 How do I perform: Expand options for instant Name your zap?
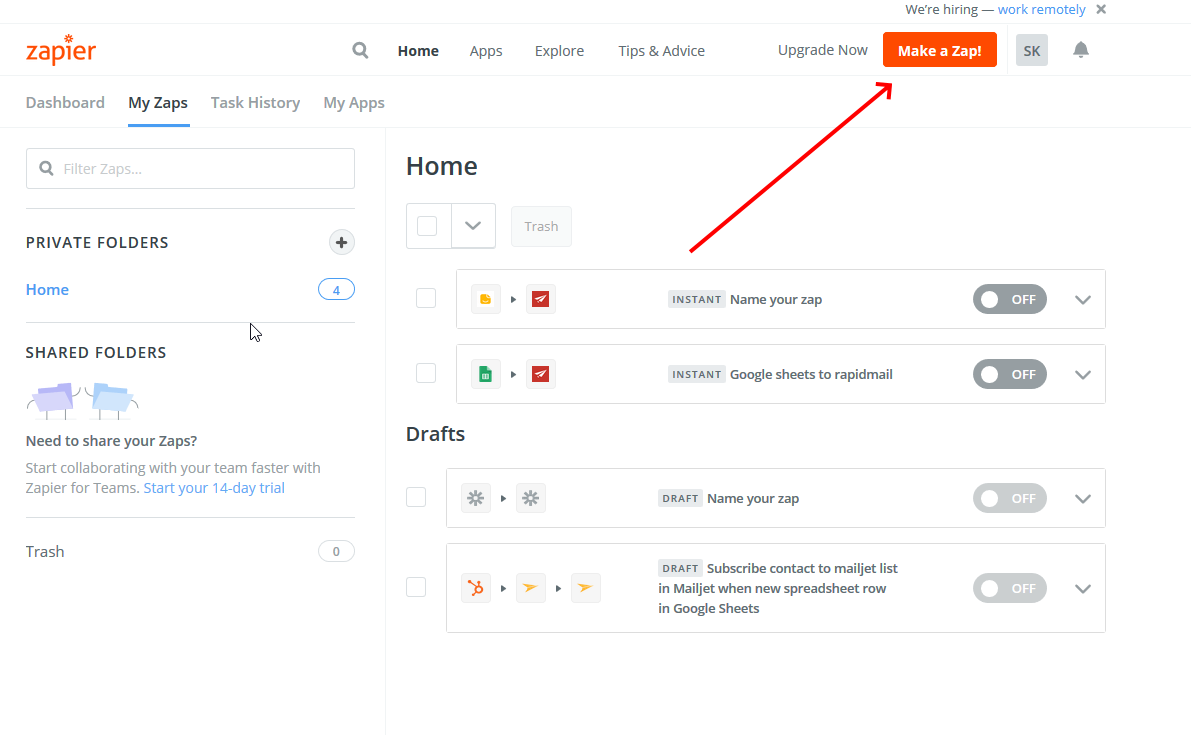[1082, 300]
